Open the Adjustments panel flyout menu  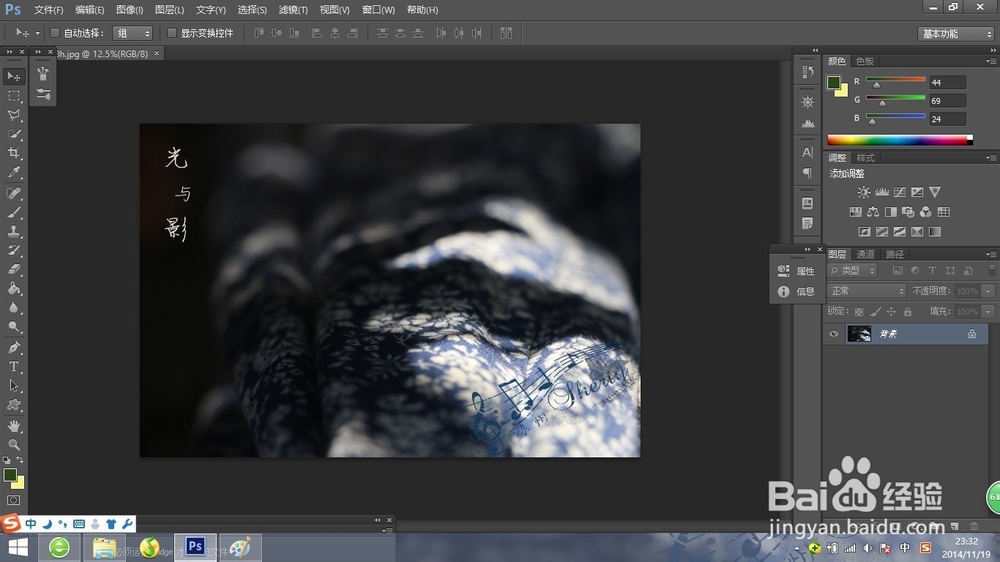tap(990, 158)
